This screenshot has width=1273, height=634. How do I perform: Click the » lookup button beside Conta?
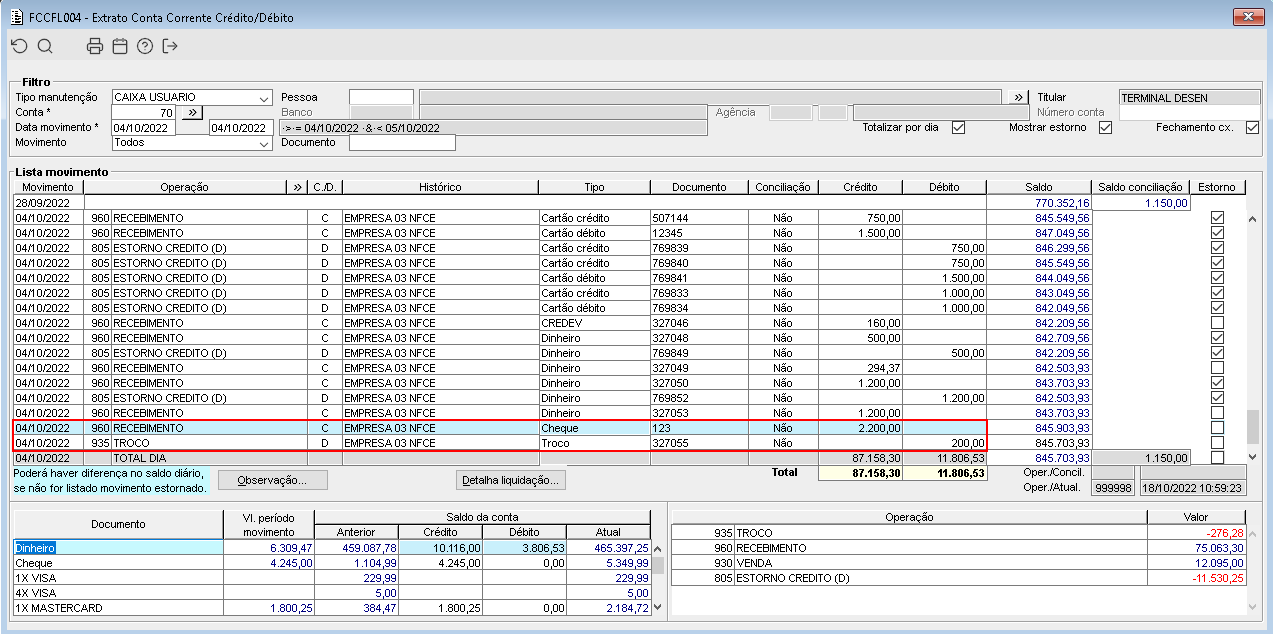194,113
